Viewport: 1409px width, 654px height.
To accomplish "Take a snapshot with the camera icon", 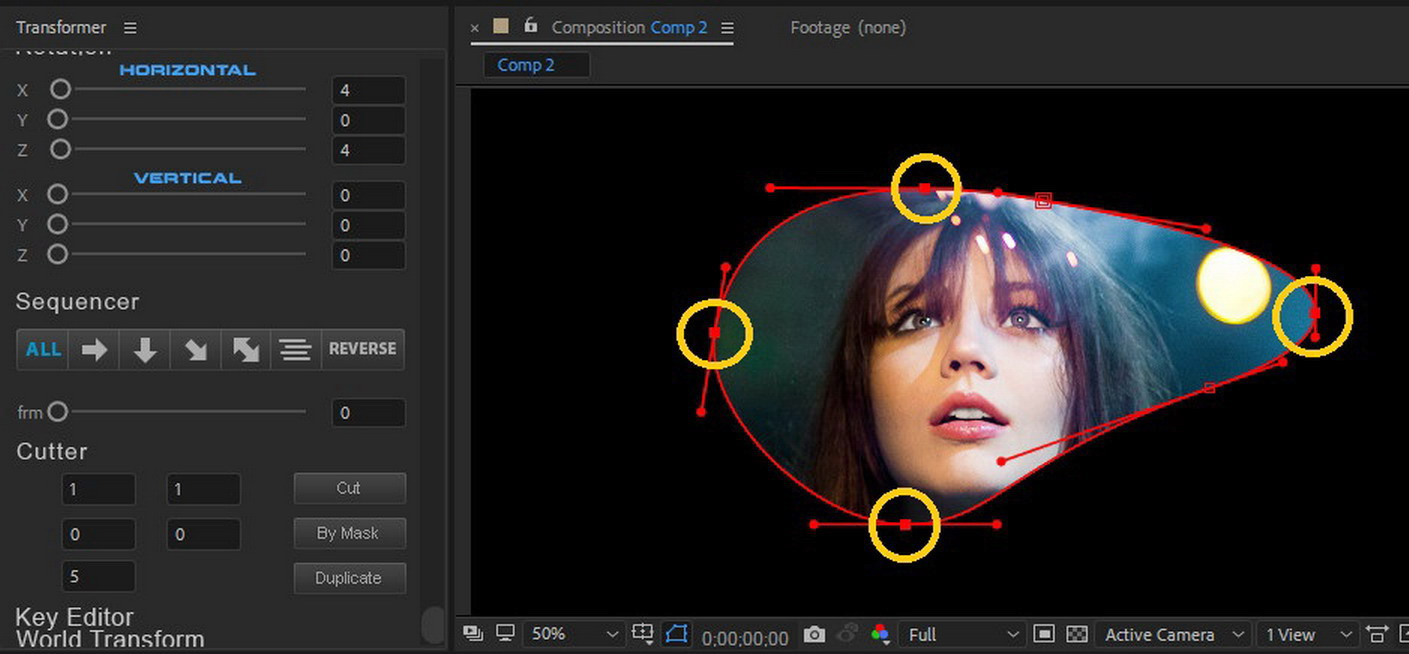I will [x=815, y=634].
